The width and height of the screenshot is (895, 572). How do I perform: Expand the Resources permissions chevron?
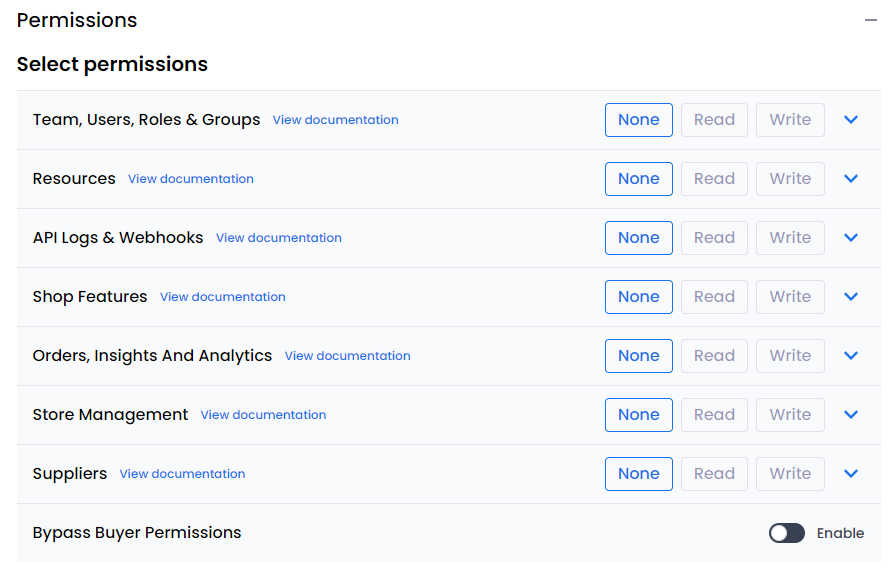click(x=851, y=179)
